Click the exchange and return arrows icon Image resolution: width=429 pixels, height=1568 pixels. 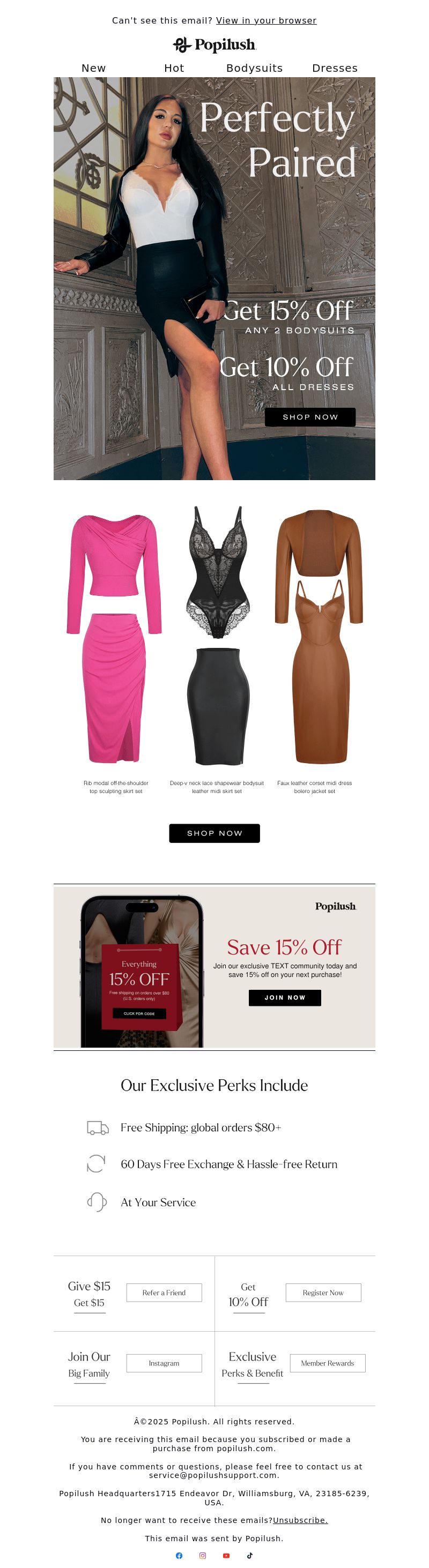point(97,1164)
